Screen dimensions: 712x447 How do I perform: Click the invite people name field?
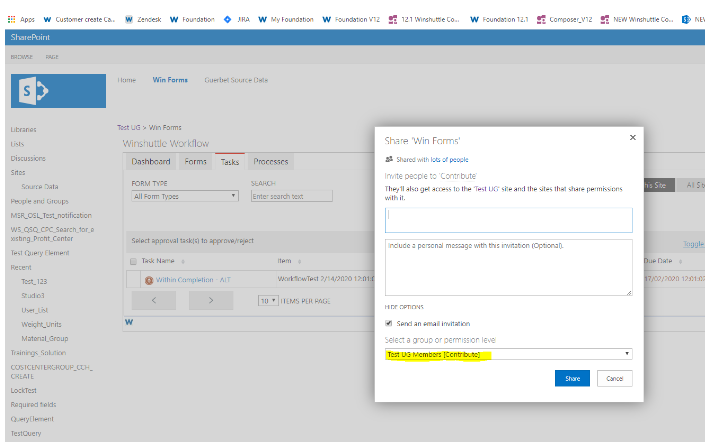508,220
